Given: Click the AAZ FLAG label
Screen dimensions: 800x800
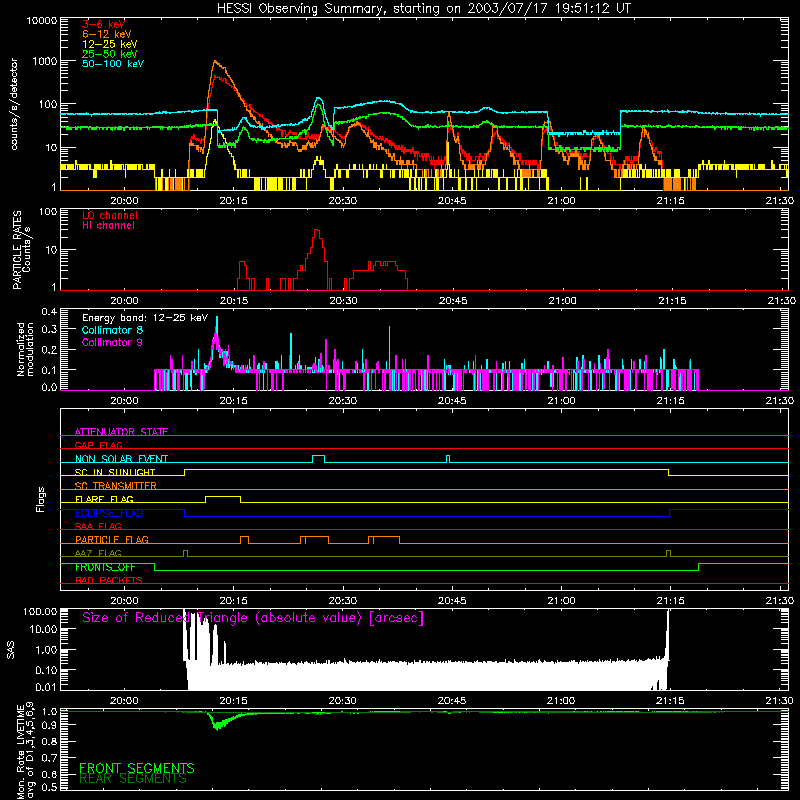Looking at the screenshot, I should click(x=98, y=553).
